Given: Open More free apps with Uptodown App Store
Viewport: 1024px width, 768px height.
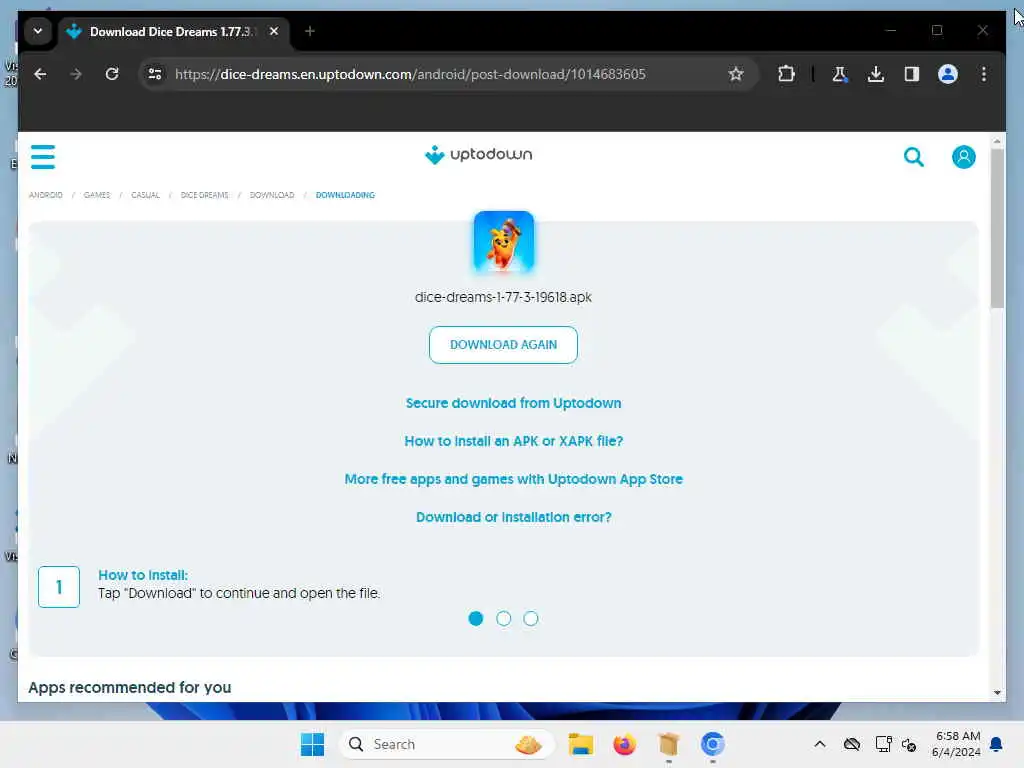Looking at the screenshot, I should pos(513,479).
